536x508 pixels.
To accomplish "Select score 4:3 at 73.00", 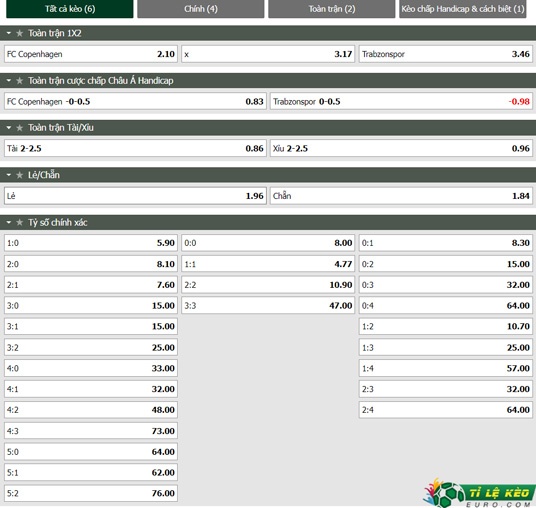I will tap(91, 431).
